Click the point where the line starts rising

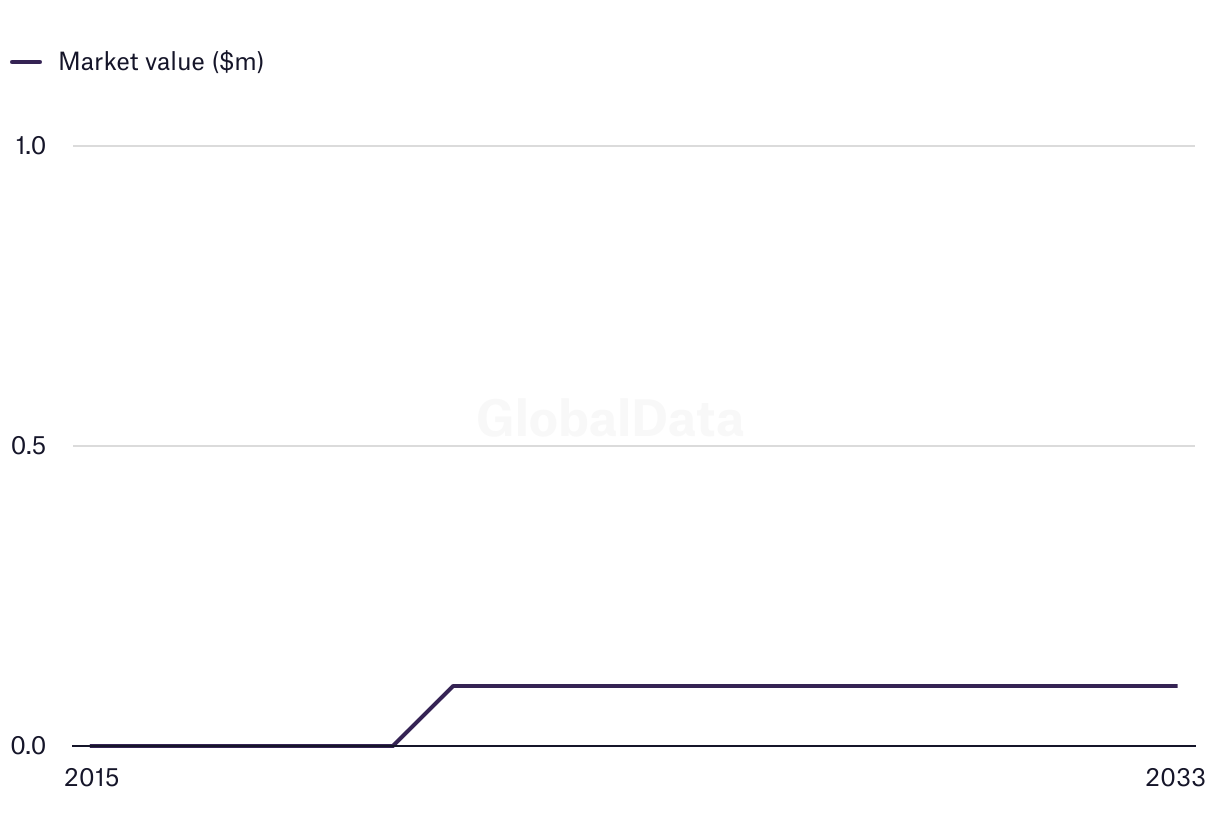[393, 746]
